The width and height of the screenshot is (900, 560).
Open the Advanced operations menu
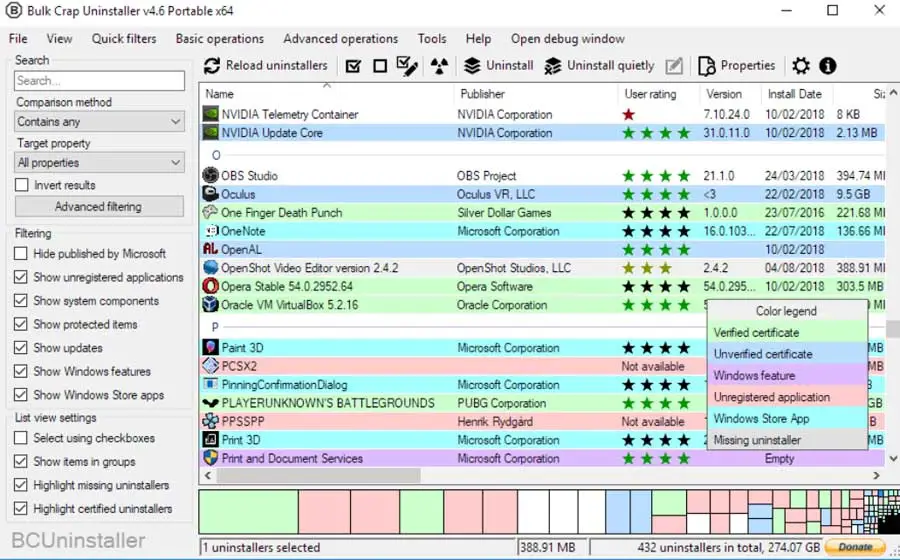click(x=340, y=38)
